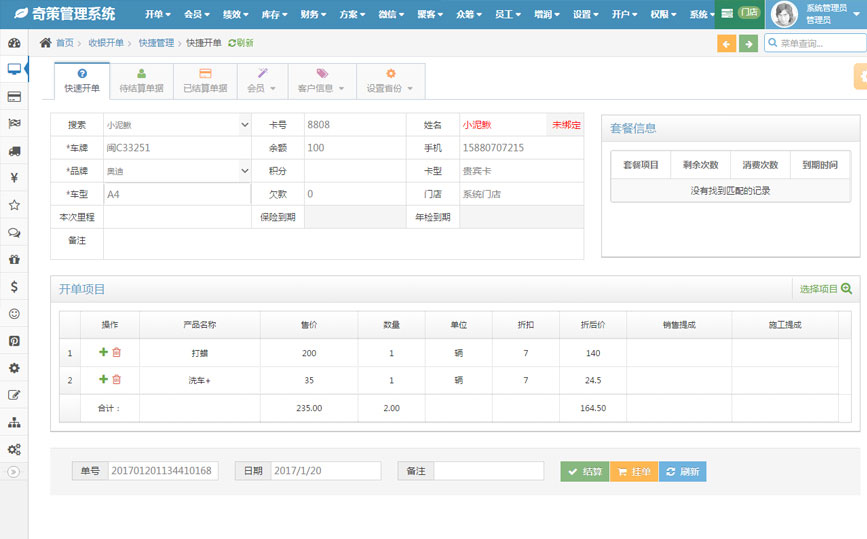Click the green plus icon in row 1

102,353
